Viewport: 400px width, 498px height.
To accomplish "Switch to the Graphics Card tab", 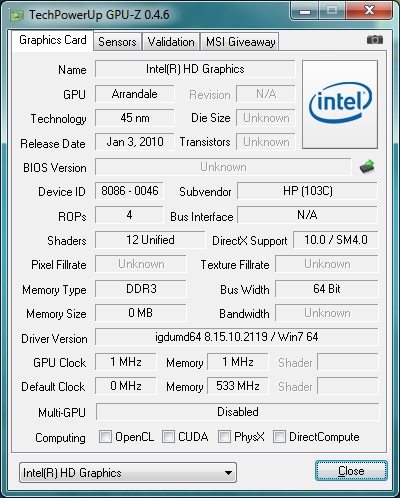I will tap(53, 40).
